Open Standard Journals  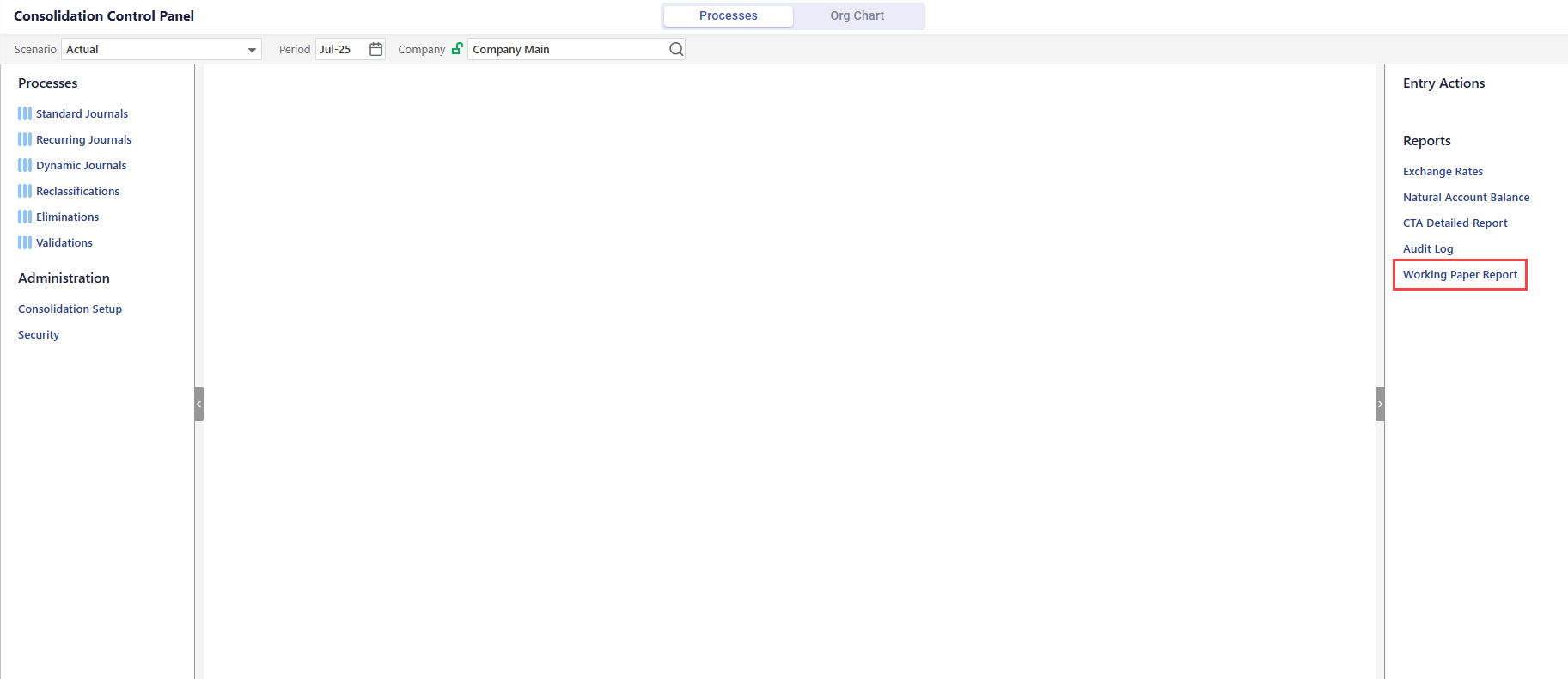82,113
